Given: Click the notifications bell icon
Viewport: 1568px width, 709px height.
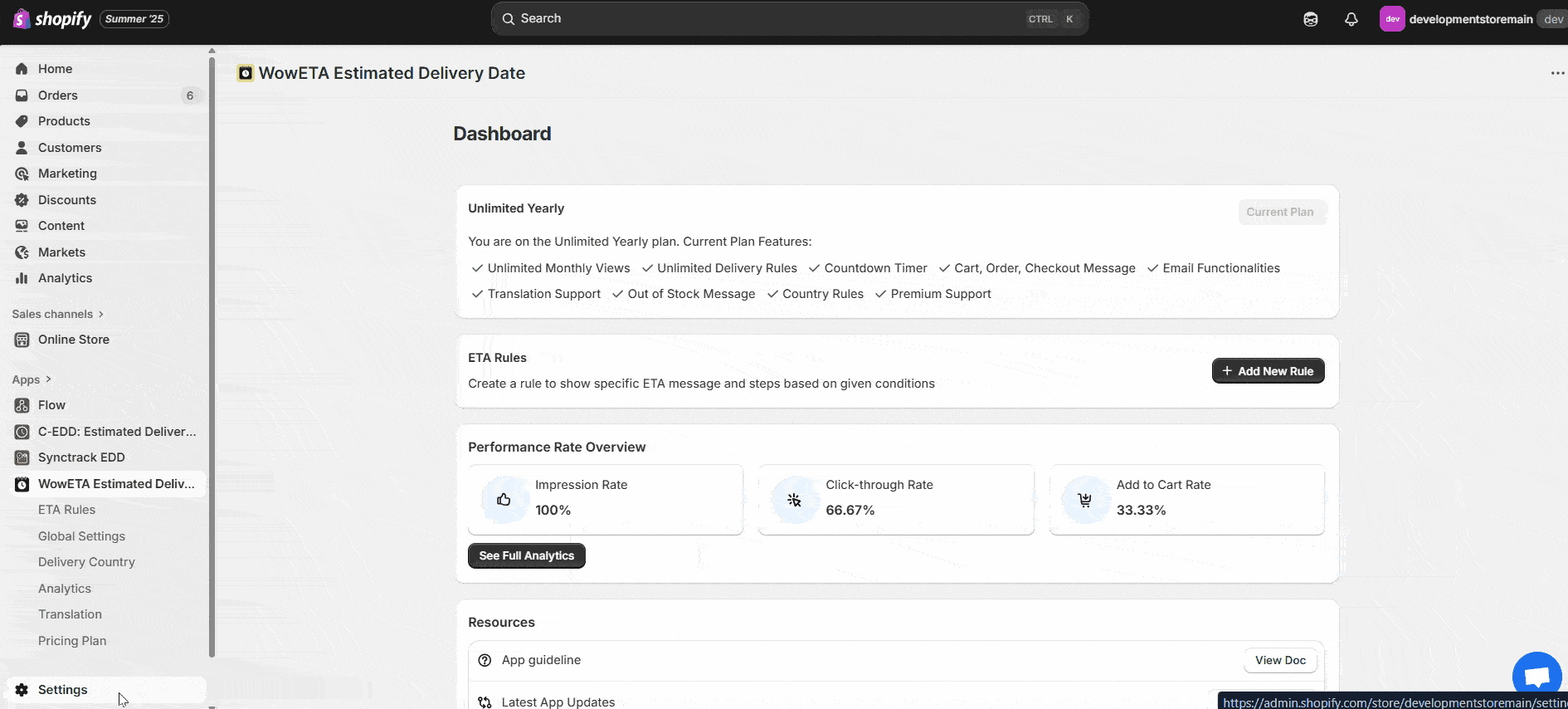Looking at the screenshot, I should [x=1351, y=19].
